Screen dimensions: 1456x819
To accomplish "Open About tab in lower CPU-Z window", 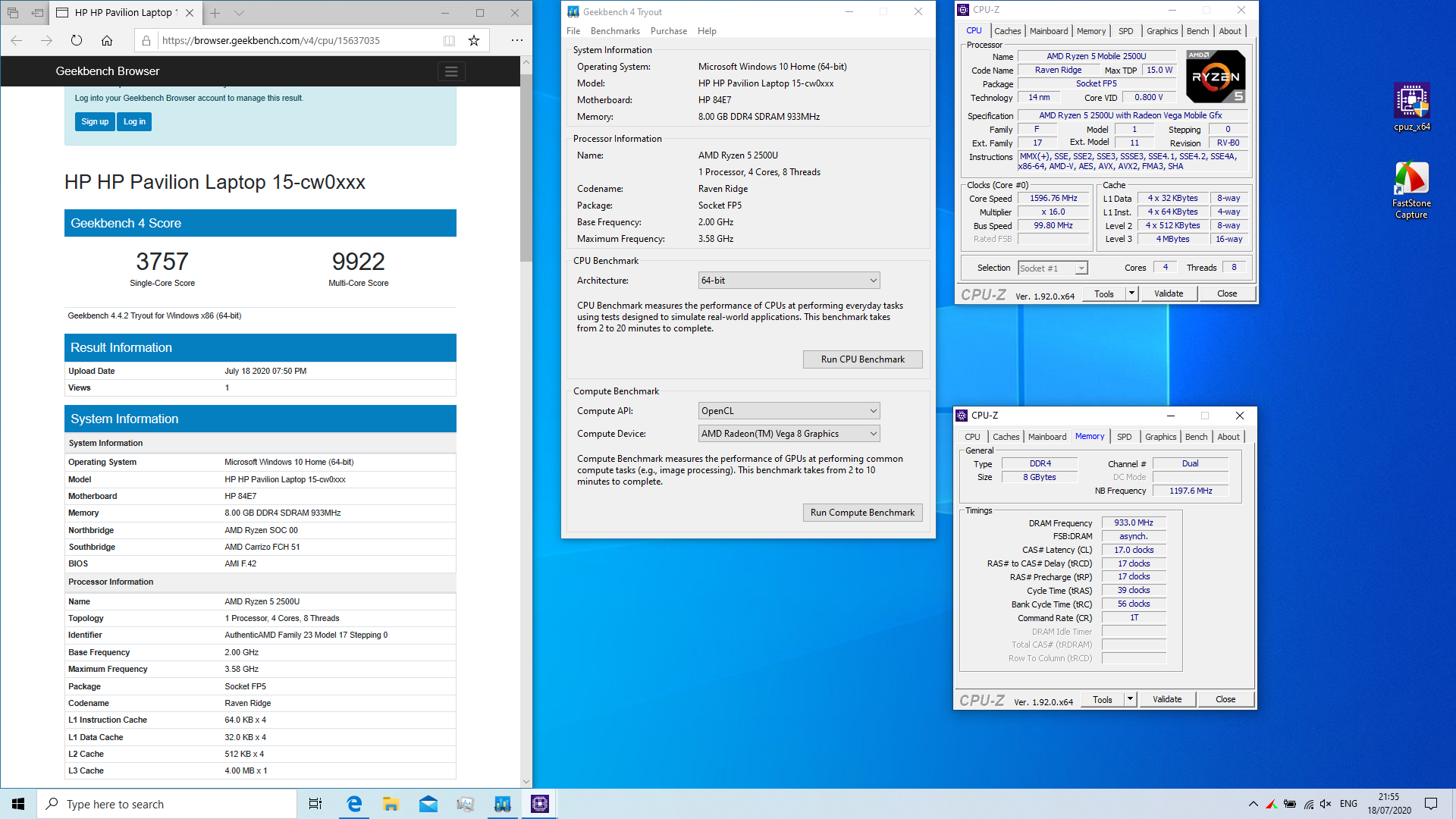I will pyautogui.click(x=1228, y=437).
